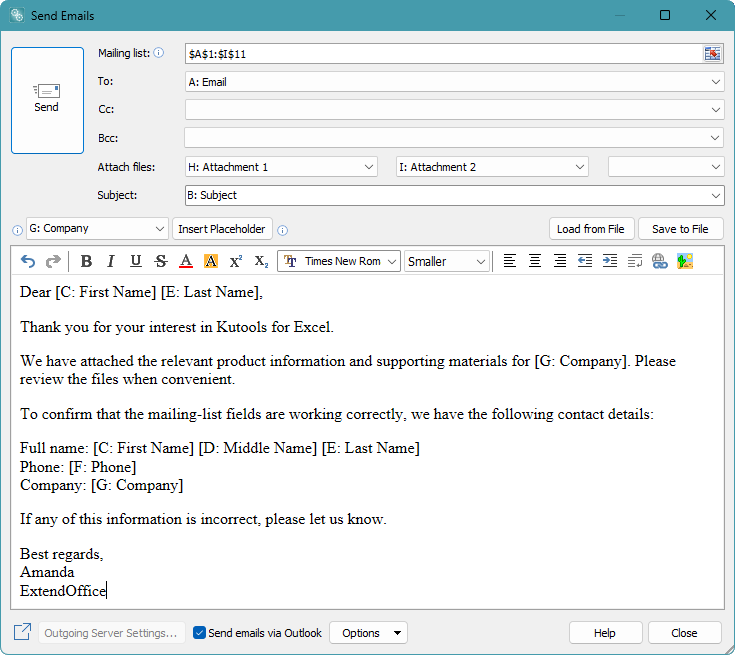Viewport: 735px width, 655px height.
Task: Click Load from File button
Action: (592, 229)
